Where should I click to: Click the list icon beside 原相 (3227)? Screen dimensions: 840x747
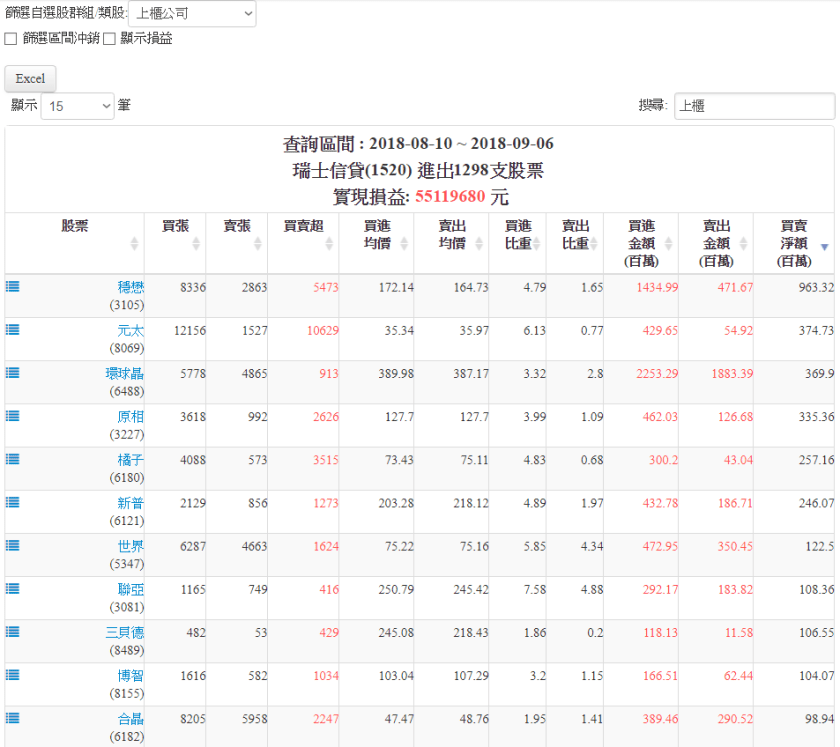click(x=13, y=415)
